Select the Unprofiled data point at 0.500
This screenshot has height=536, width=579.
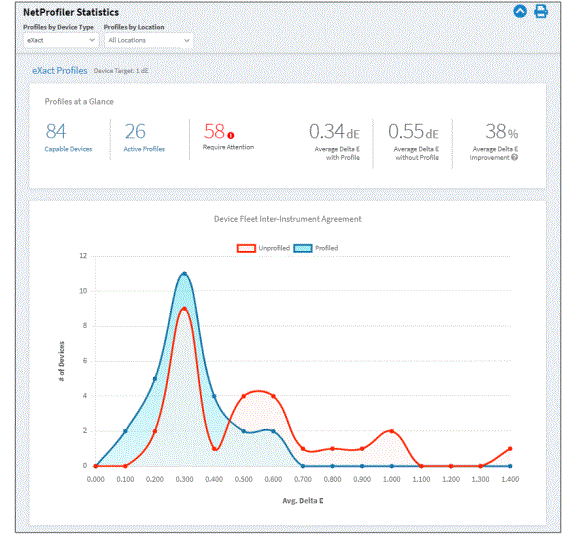tap(244, 396)
